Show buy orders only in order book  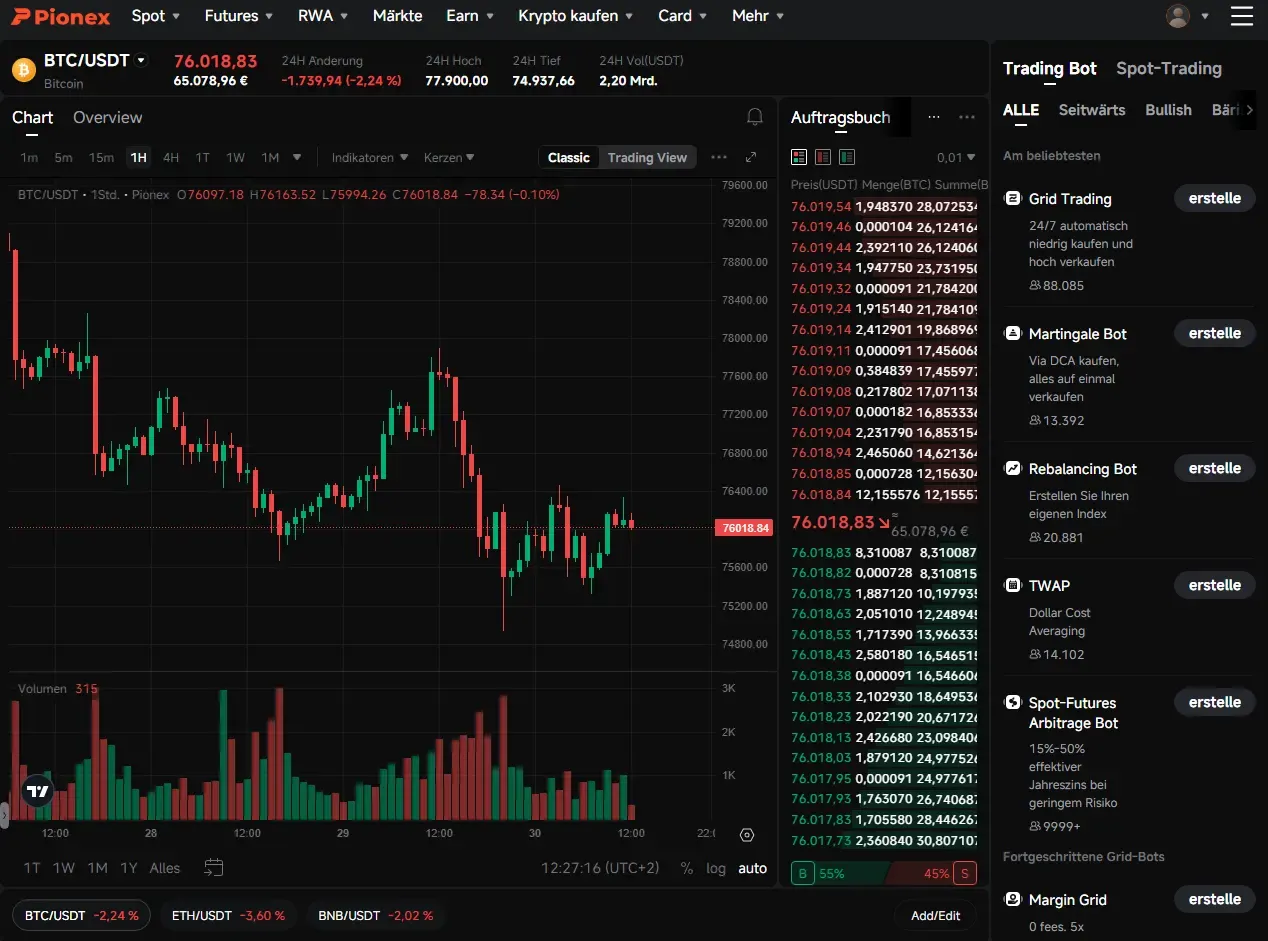pyautogui.click(x=847, y=157)
